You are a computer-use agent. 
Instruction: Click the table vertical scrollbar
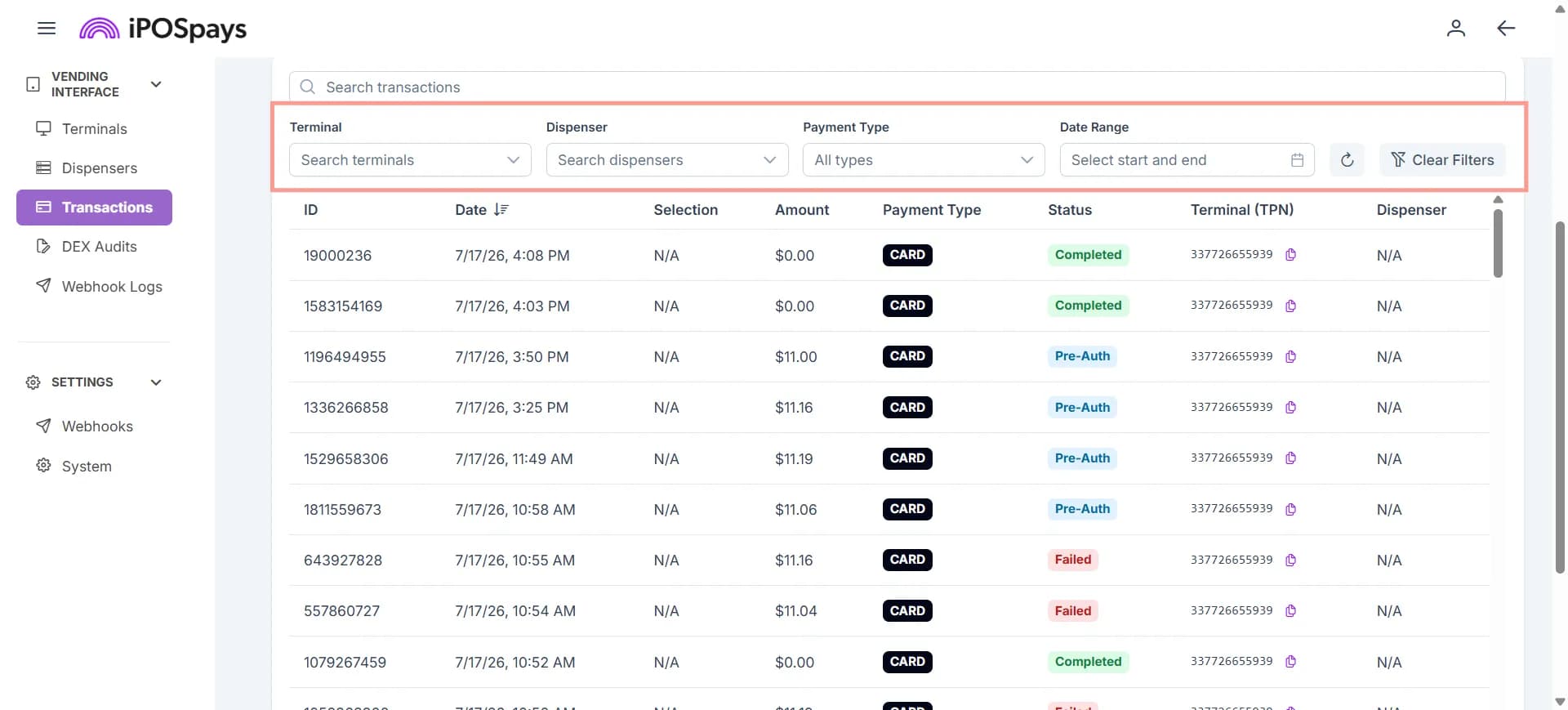point(1498,243)
